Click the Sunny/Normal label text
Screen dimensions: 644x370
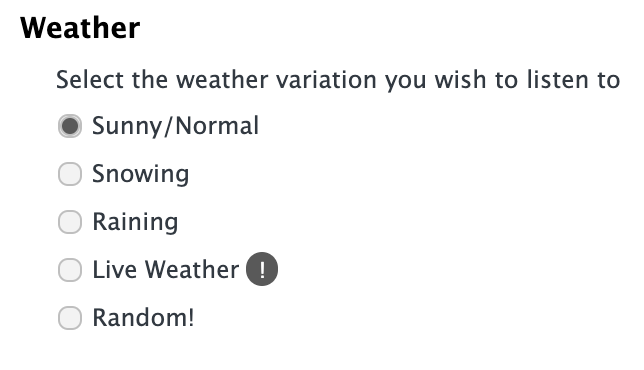pos(175,126)
